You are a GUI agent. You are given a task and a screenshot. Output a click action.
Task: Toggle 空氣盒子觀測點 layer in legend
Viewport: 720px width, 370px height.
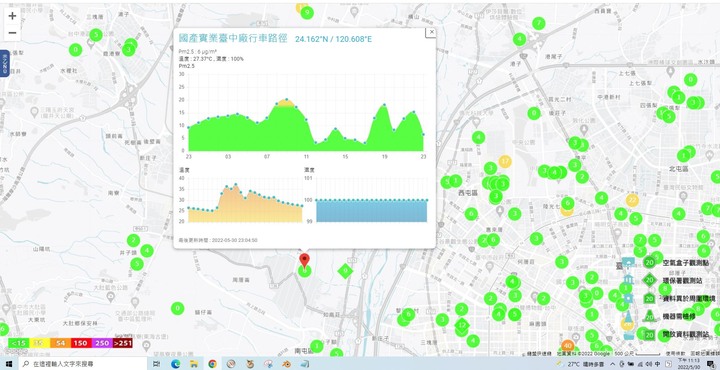click(x=675, y=263)
